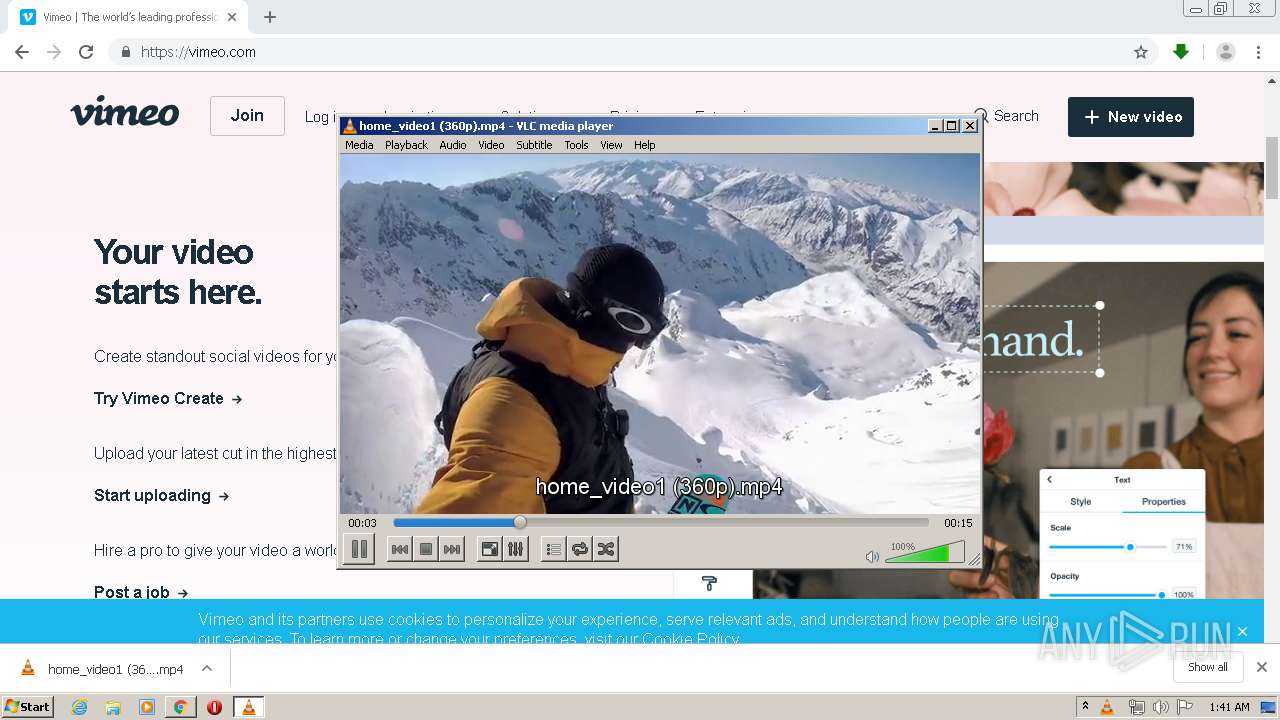Click the VLC cone icon in title bar
Screen dimensions: 1280x720
pos(349,126)
